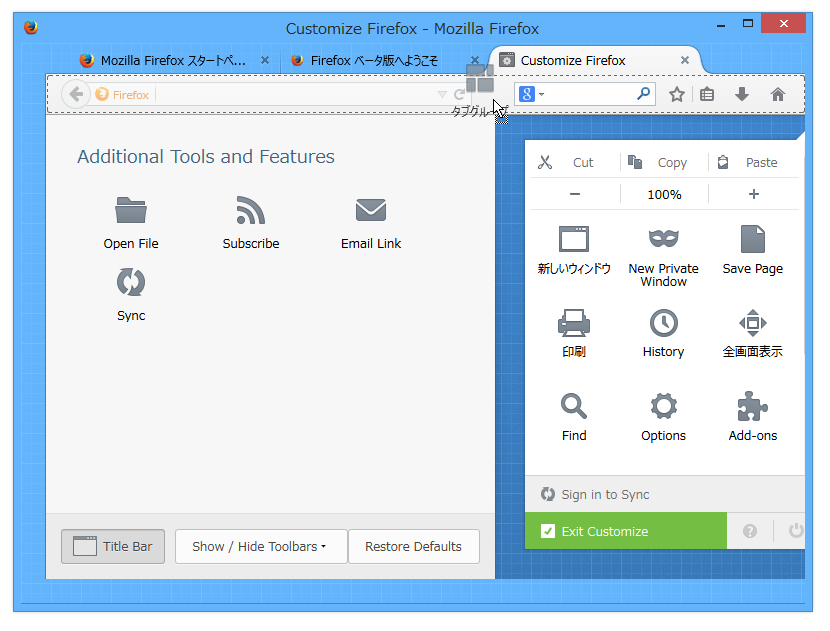Click the minus zoom out button
Screen dimensions: 830x631
(575, 194)
